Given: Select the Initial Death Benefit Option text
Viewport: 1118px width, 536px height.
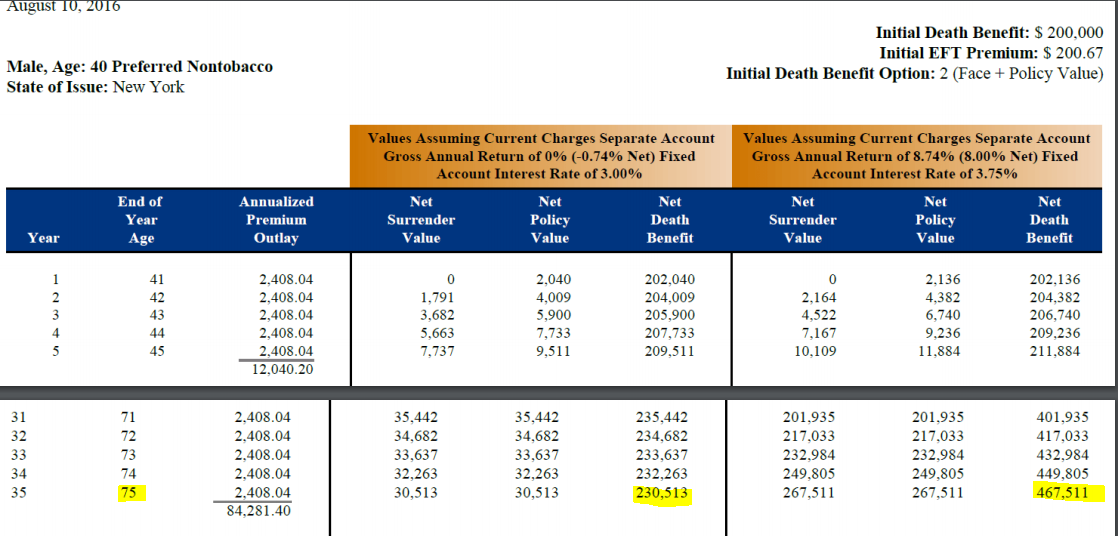Looking at the screenshot, I should coord(914,74).
